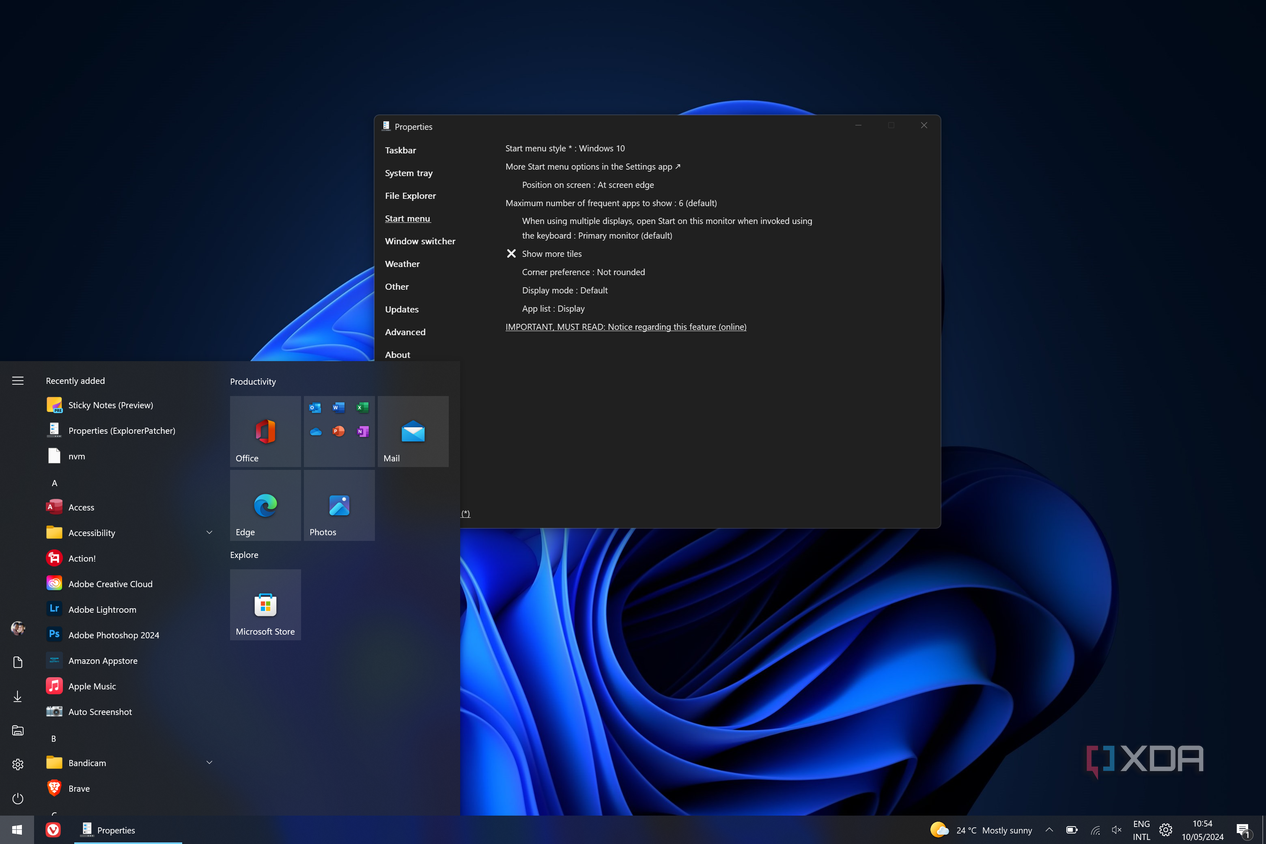This screenshot has height=844, width=1266.
Task: Open Downloads from Start menu sidebar
Action: coord(17,697)
